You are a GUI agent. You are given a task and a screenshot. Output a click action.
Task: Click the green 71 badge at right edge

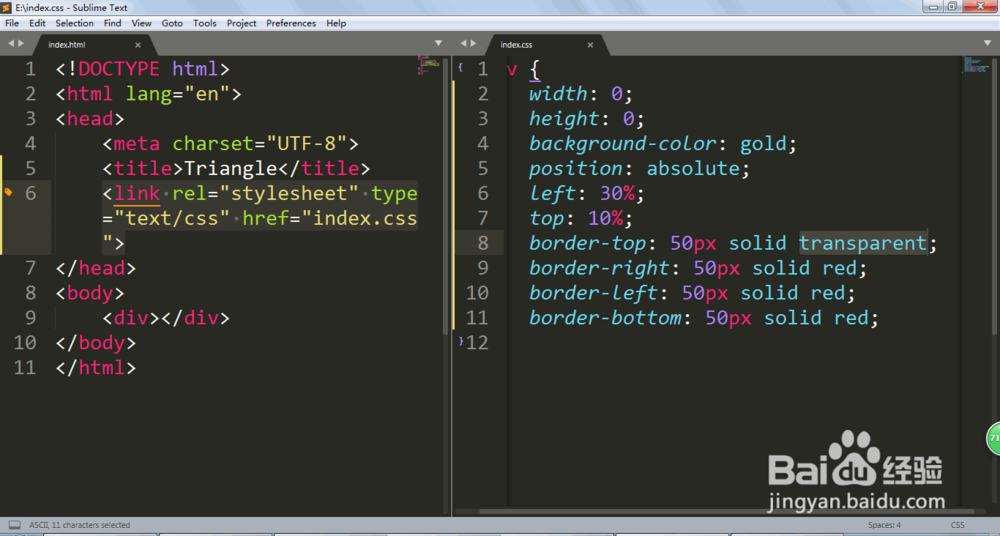[x=993, y=438]
